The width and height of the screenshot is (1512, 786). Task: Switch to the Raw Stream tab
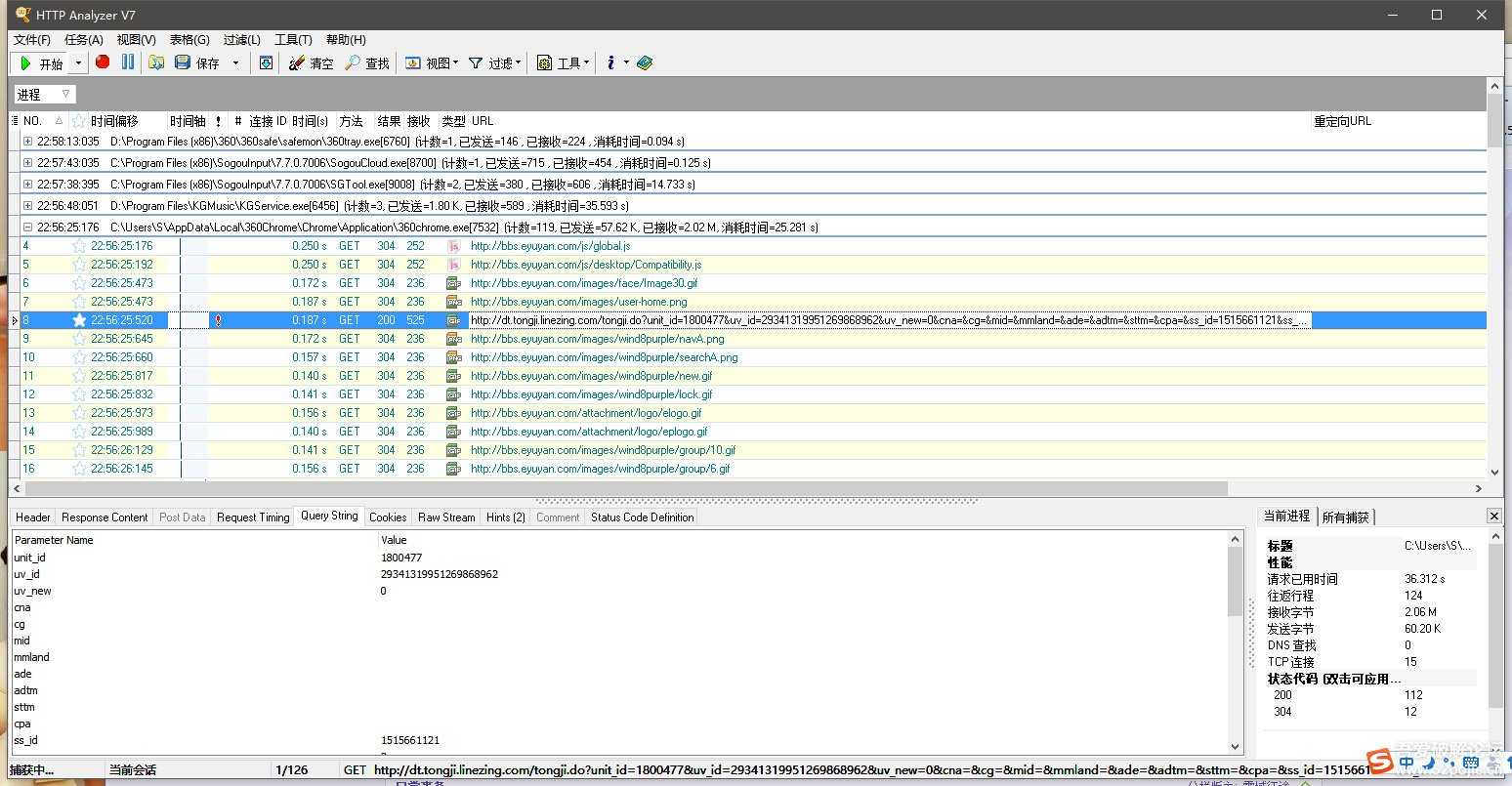[446, 517]
